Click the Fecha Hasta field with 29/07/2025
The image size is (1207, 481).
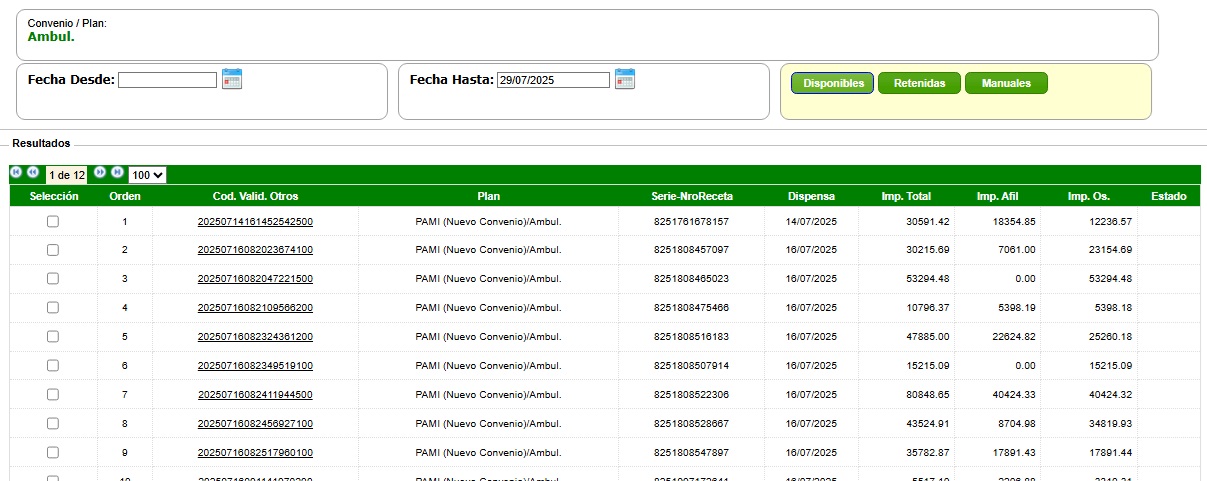pos(553,80)
